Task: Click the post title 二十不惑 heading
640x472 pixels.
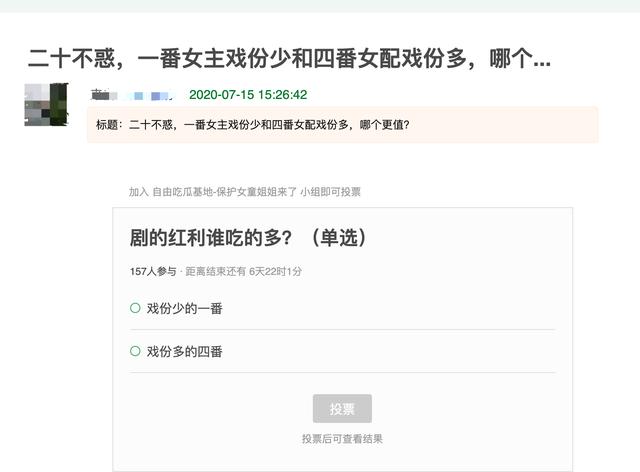Action: pos(289,58)
